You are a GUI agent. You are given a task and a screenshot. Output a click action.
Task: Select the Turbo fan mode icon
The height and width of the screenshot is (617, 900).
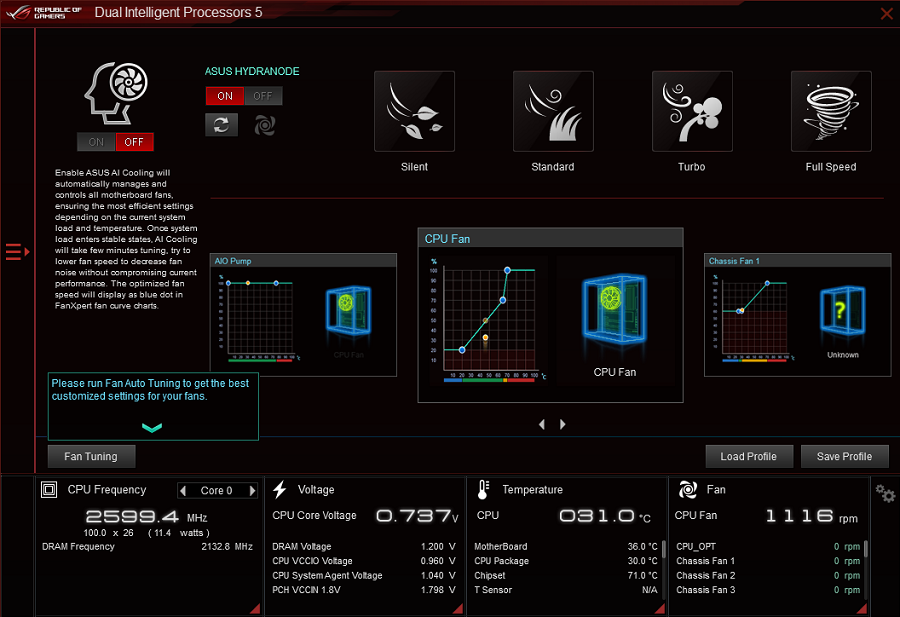pos(692,111)
